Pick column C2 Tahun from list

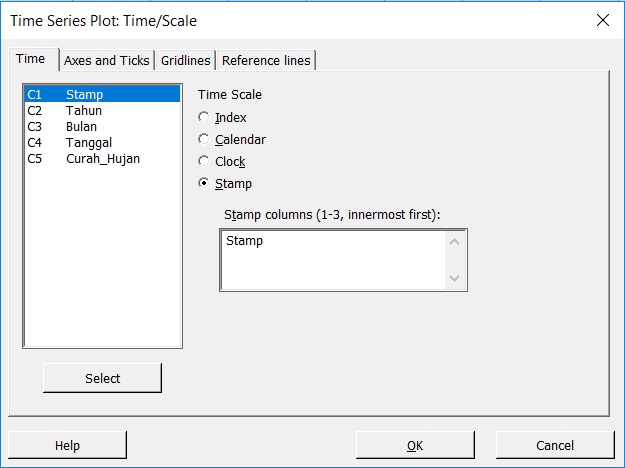coord(84,111)
